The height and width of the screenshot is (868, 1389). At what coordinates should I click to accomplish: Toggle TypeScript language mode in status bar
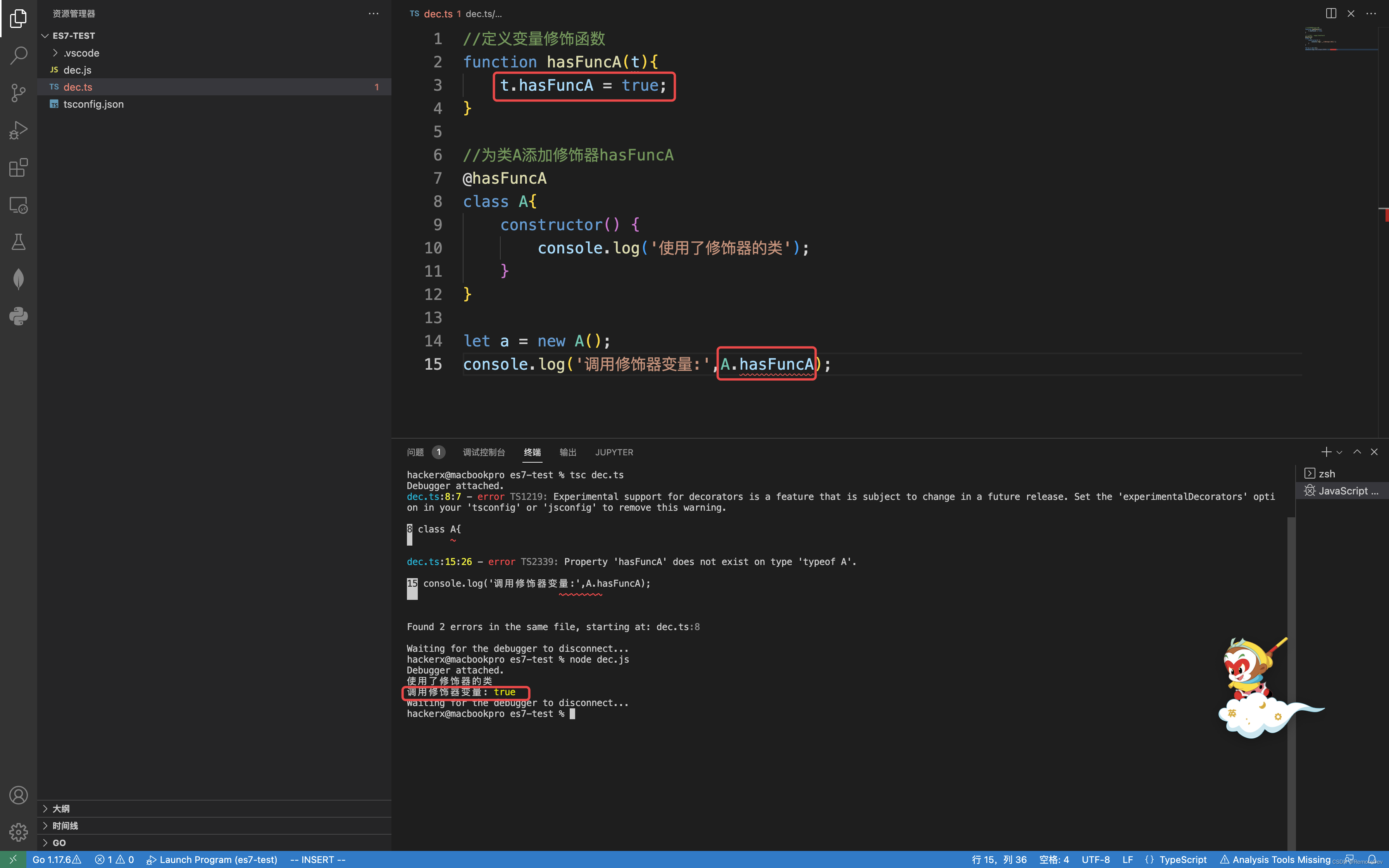coord(1183,859)
